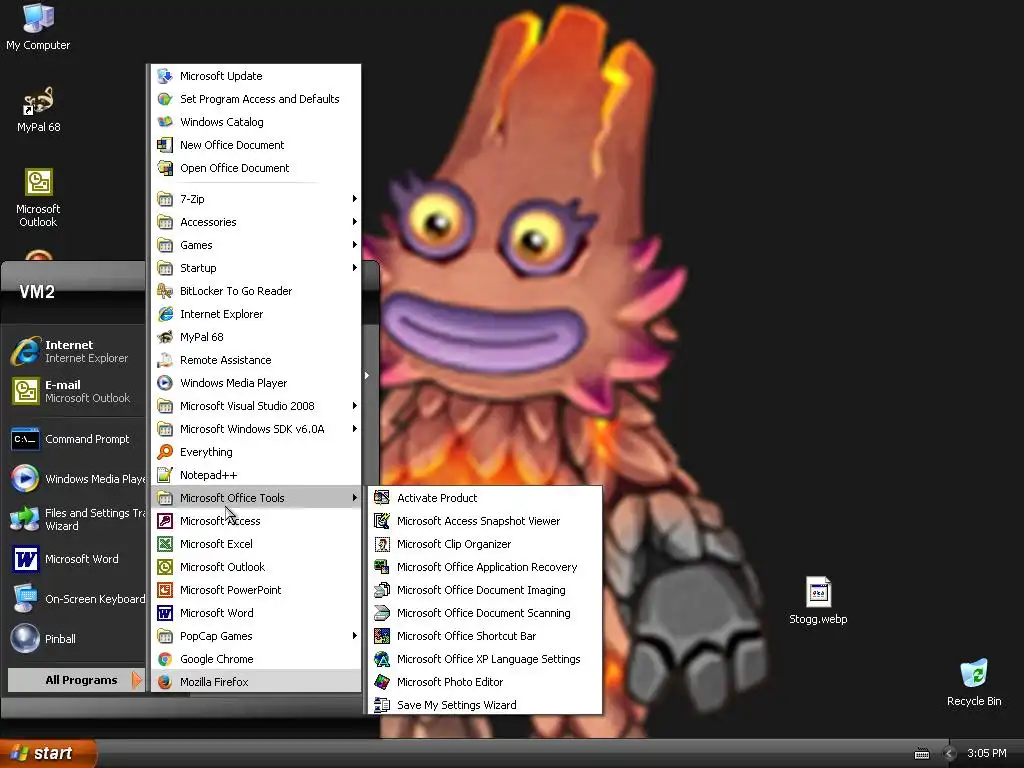Open Microsoft Clip Organizer

(x=485, y=544)
